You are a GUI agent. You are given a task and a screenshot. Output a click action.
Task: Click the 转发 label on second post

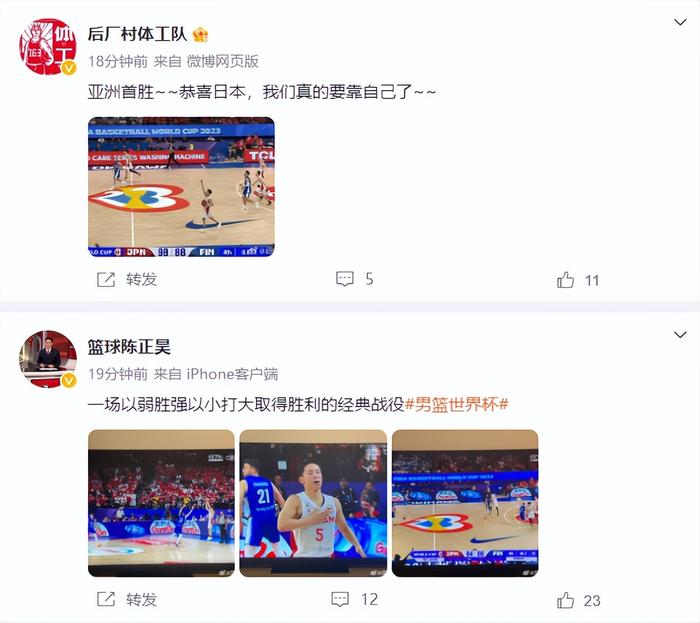pyautogui.click(x=142, y=600)
